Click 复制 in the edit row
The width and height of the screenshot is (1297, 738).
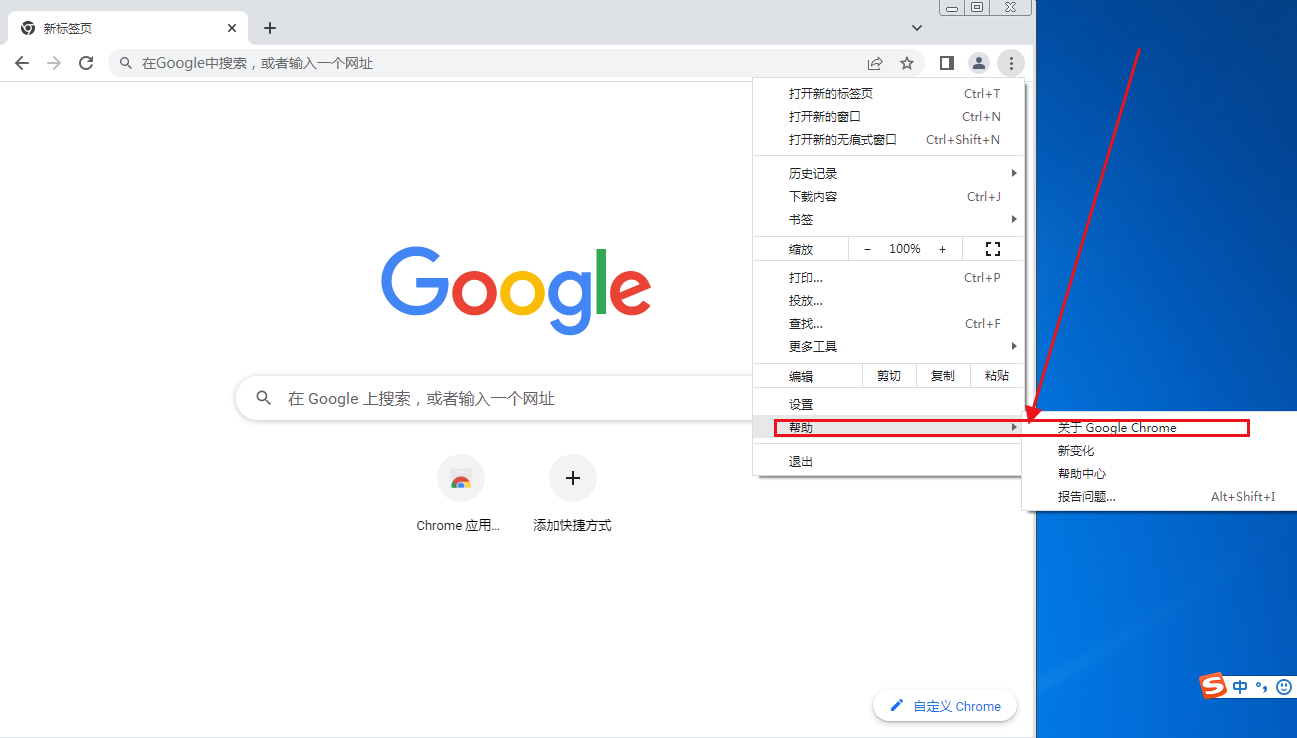click(x=943, y=376)
